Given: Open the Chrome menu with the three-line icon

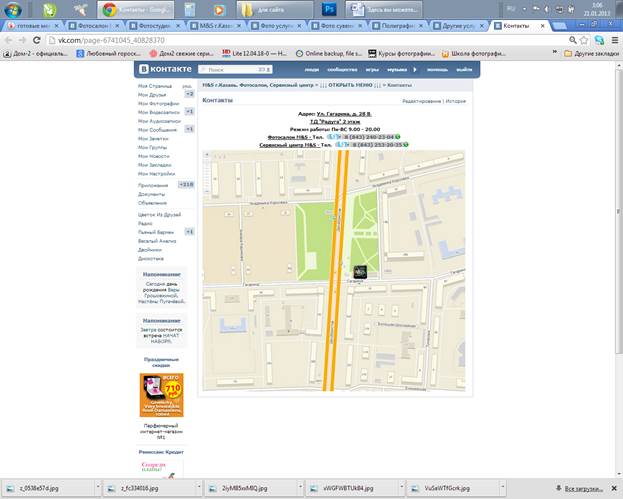Looking at the screenshot, I should click(x=615, y=40).
